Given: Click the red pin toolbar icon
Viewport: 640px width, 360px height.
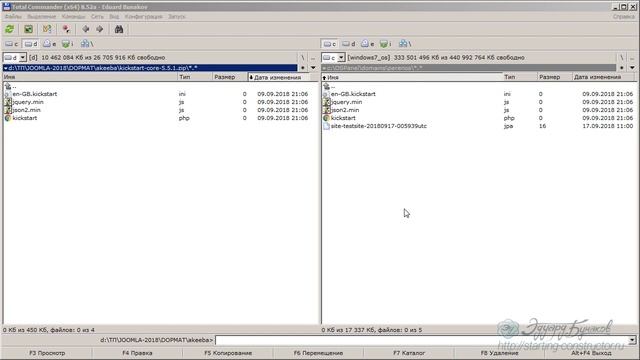Looking at the screenshot, I should click(x=66, y=29).
